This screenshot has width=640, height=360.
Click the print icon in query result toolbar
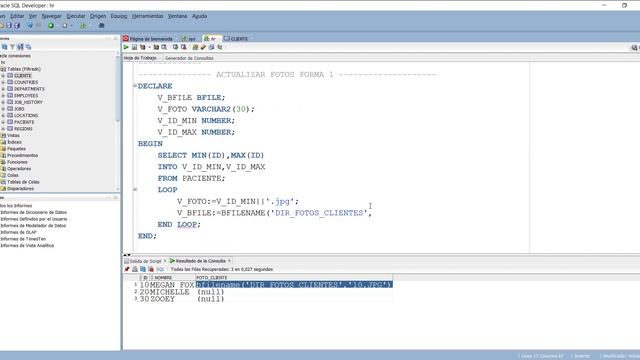click(135, 269)
